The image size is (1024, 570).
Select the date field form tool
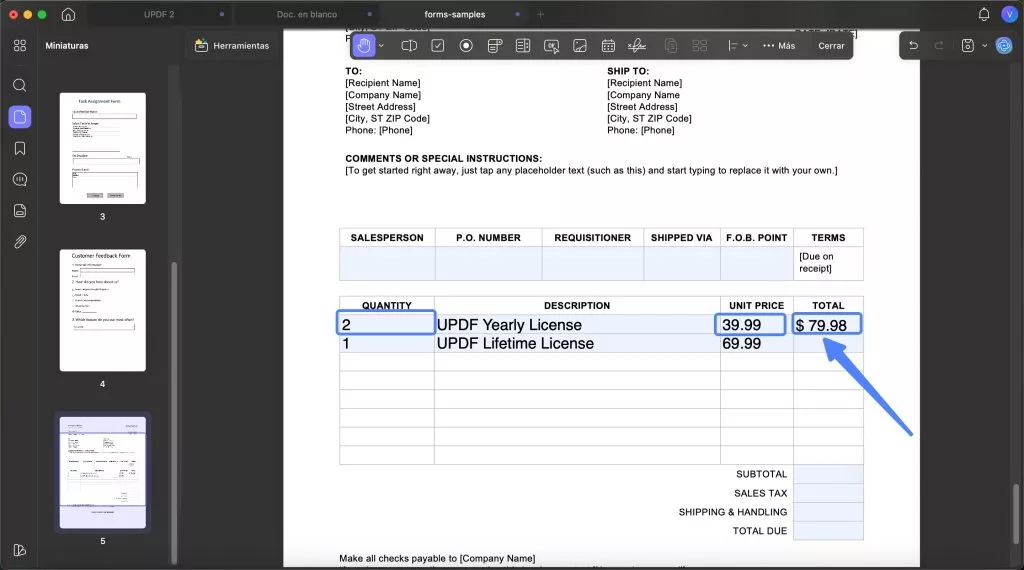pos(608,46)
